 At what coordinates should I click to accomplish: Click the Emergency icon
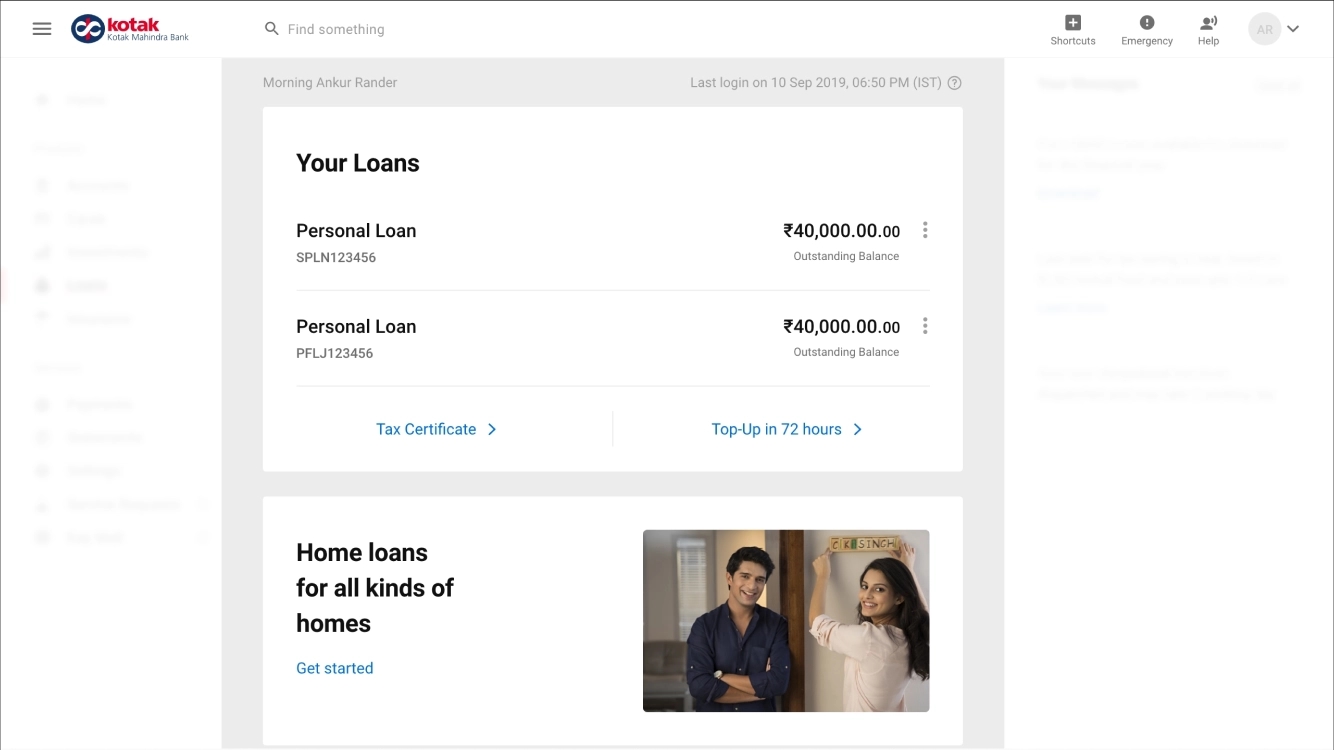[x=1146, y=28]
